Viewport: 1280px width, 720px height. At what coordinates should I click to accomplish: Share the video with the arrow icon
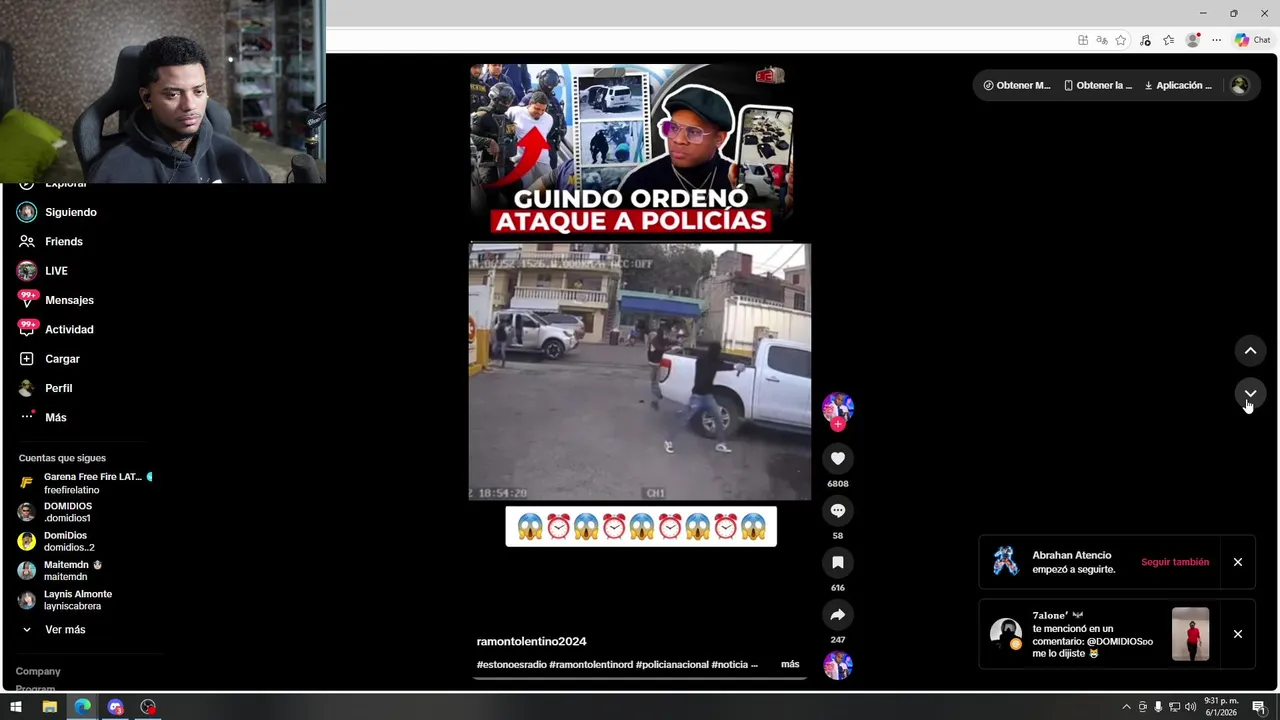pos(838,614)
